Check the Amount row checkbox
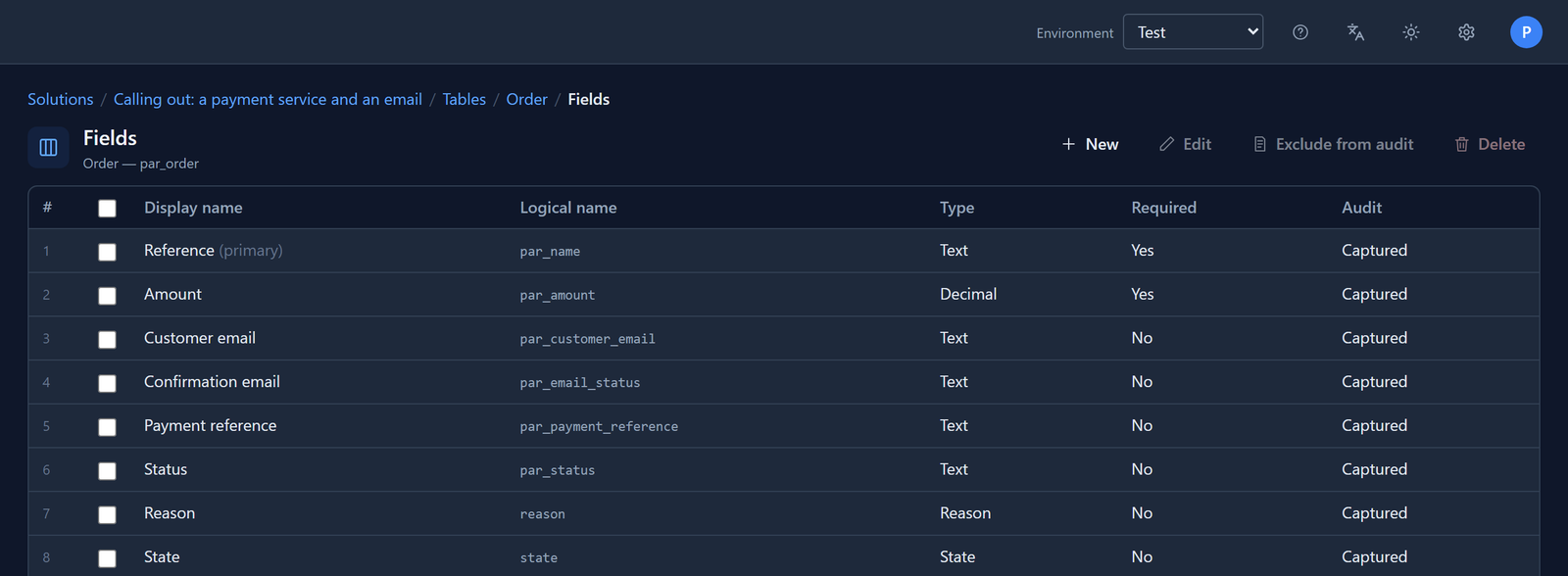Image resolution: width=1568 pixels, height=576 pixels. (x=107, y=296)
